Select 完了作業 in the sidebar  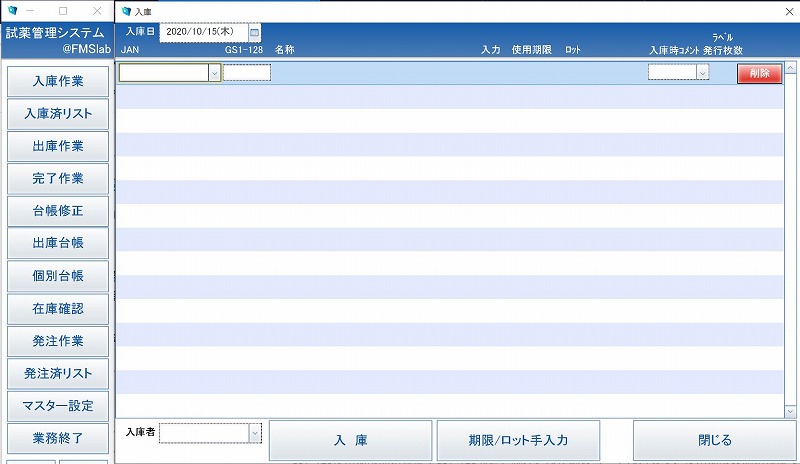(x=58, y=178)
